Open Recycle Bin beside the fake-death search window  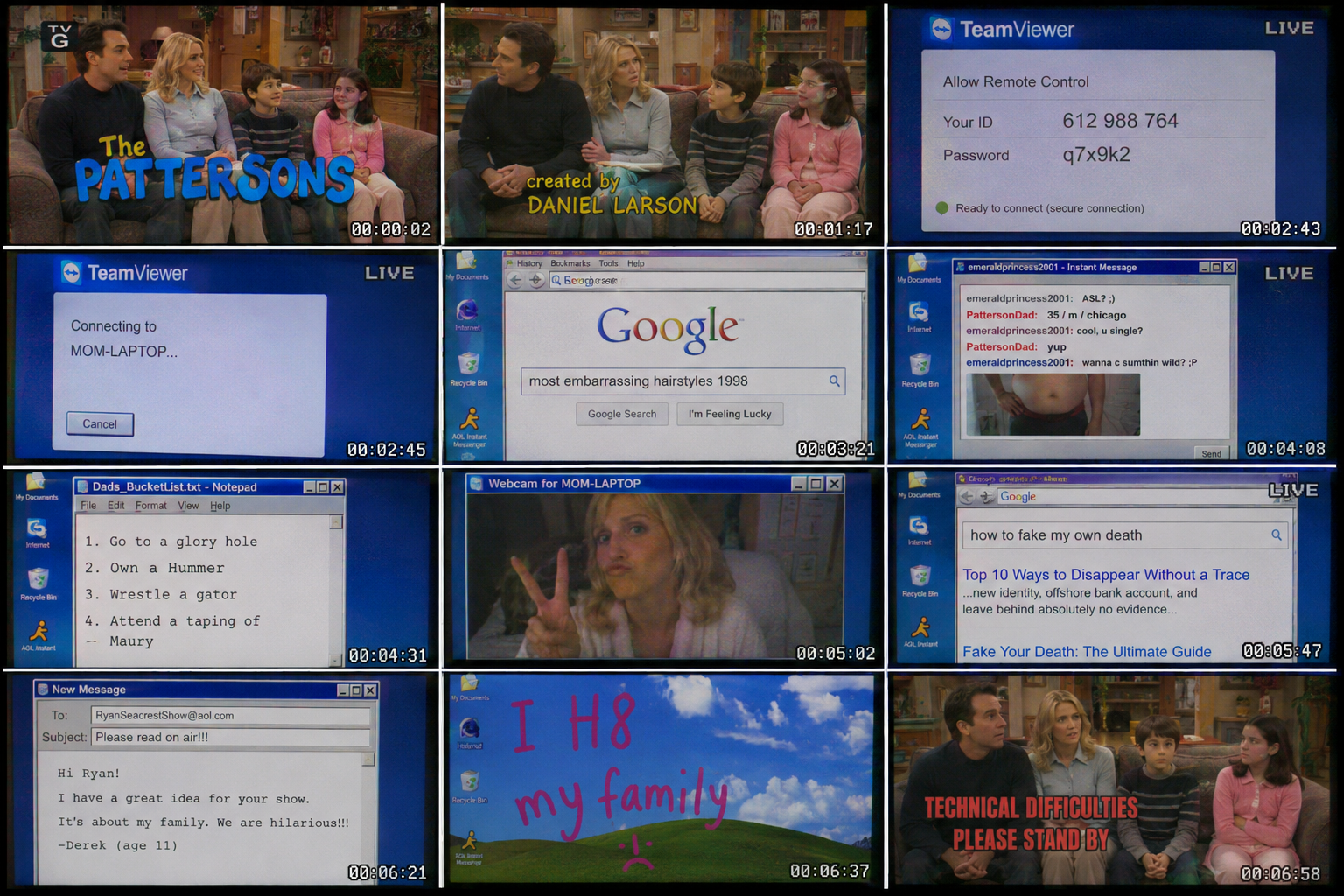coord(920,581)
